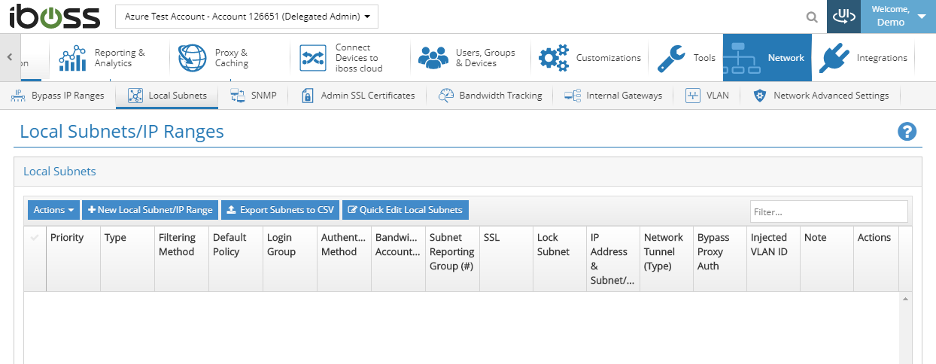This screenshot has height=364, width=936.
Task: Open the blue help question mark
Action: (x=907, y=131)
